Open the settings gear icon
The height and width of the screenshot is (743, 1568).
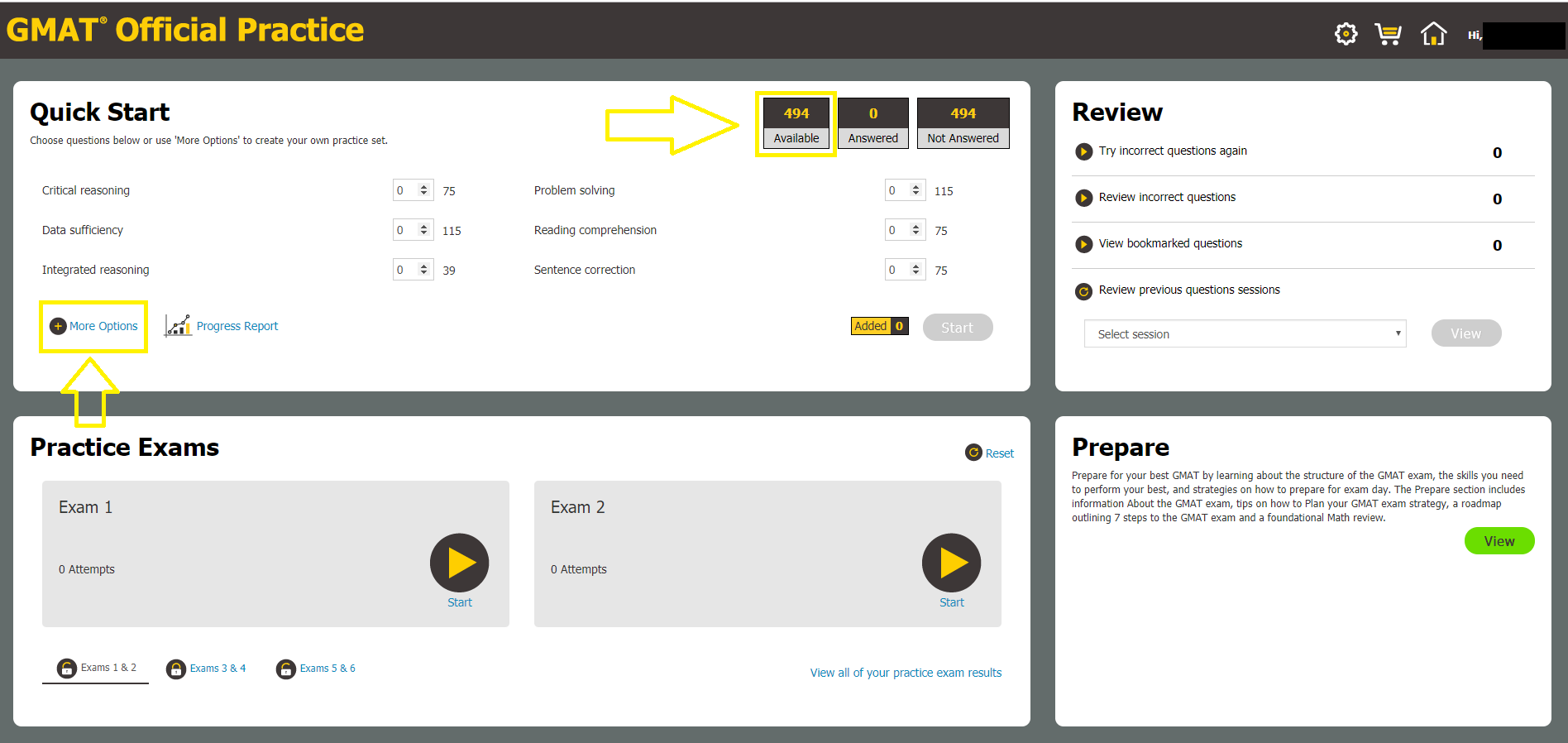pyautogui.click(x=1346, y=34)
